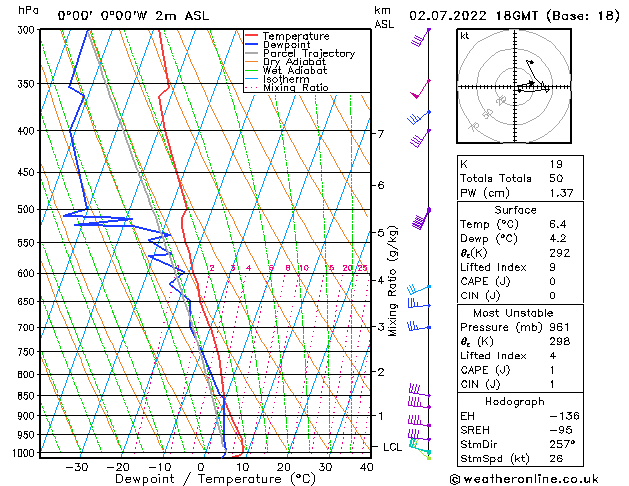The image size is (629, 486).
Task: Click the Pressure (mb) value 961
Action: point(559,327)
